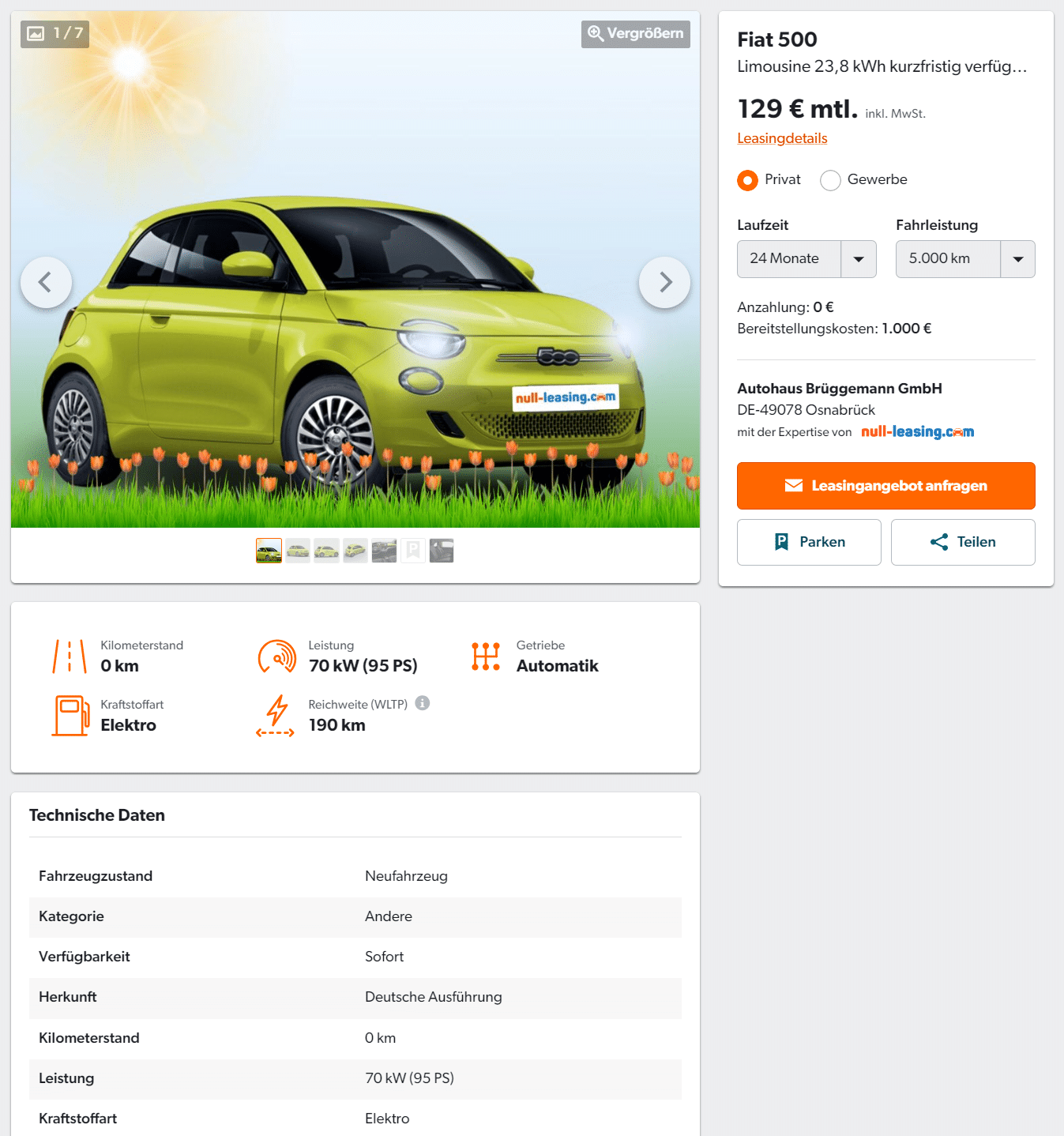Click the Neufahrzeug value in Fahrzeugzustand row

pyautogui.click(x=406, y=876)
